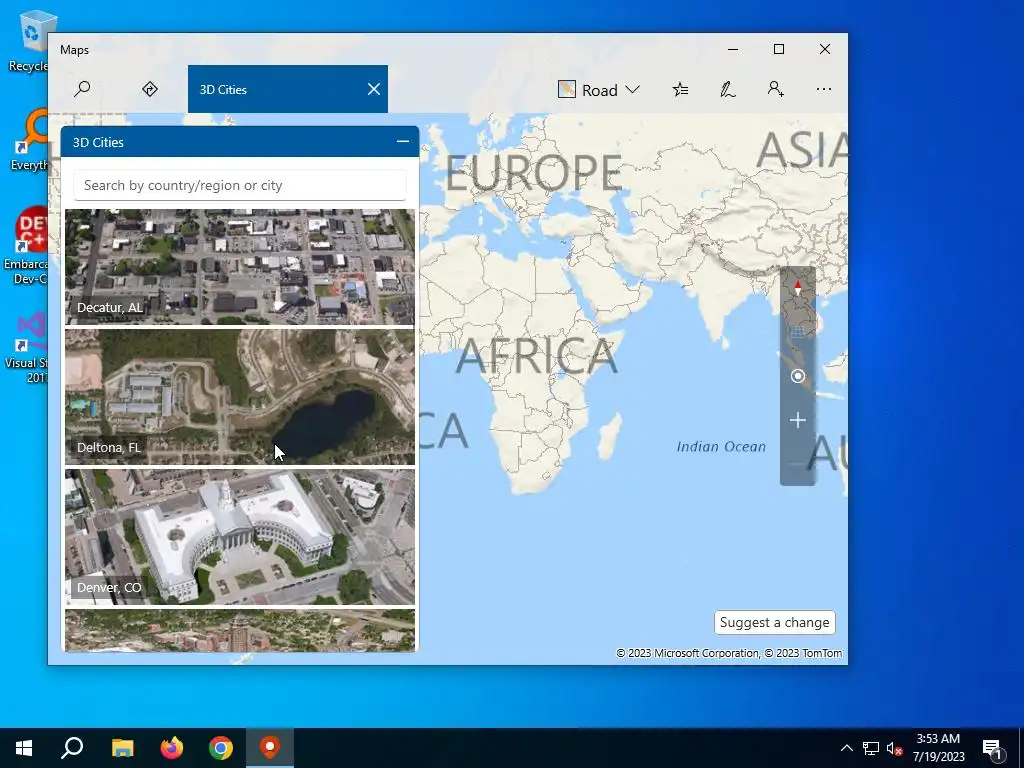Select the Maps app taskbar icon
This screenshot has width=1024, height=768.
pyautogui.click(x=270, y=748)
